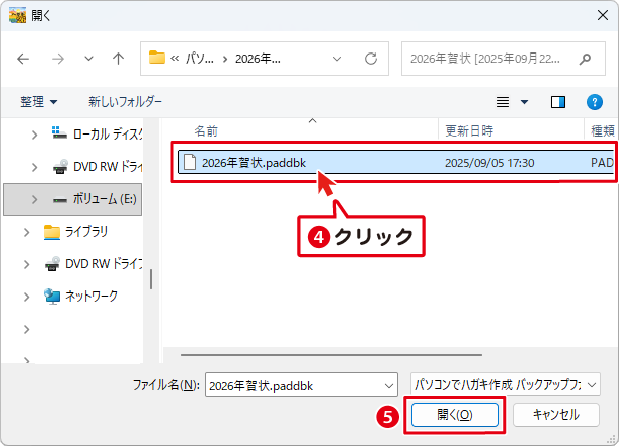Click the Back navigation arrow

point(24,58)
